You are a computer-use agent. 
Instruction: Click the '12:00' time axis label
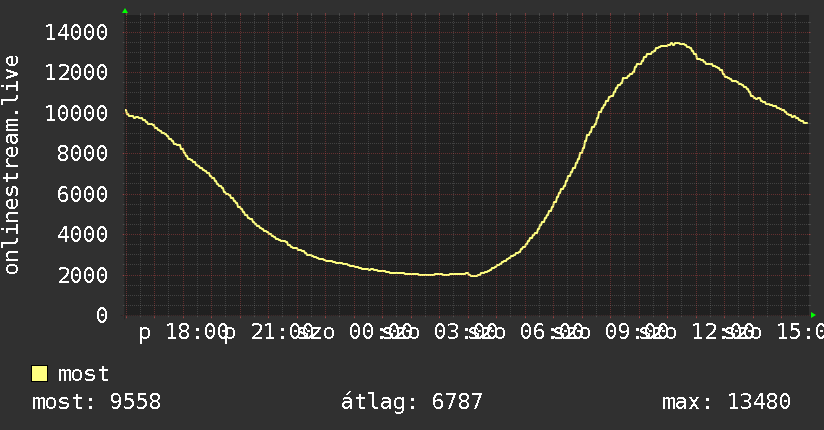coord(722,332)
